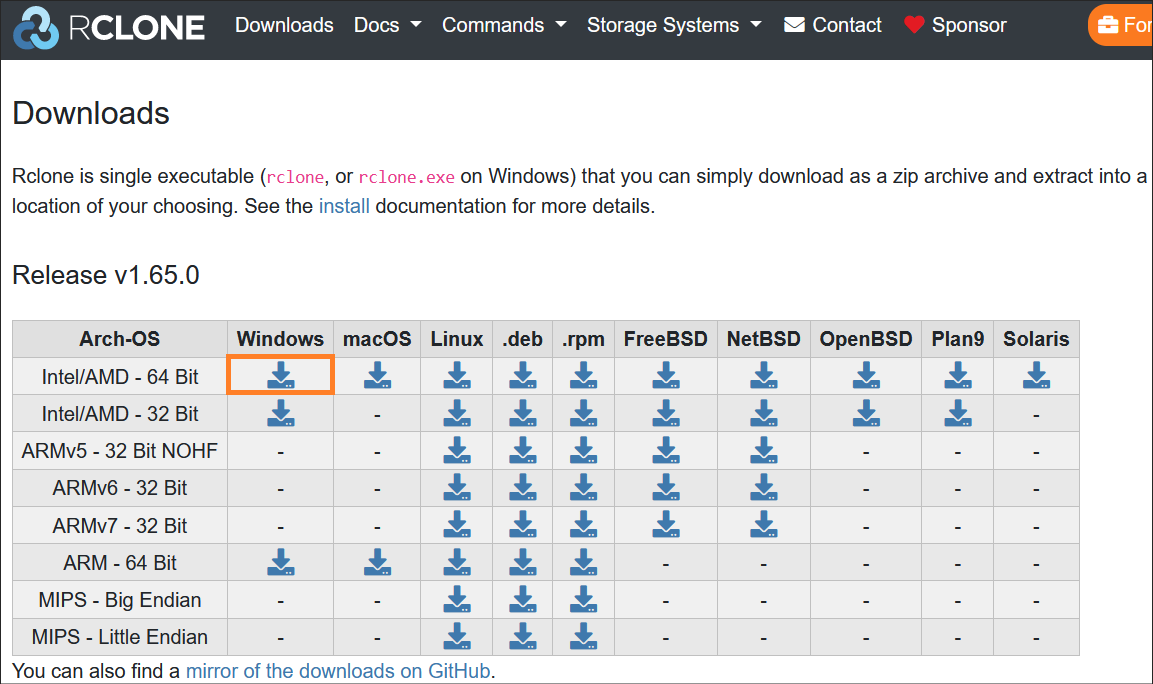Download .deb Intel/AMD 64 Bit package
Screen dimensions: 1153x684
pos(523,375)
